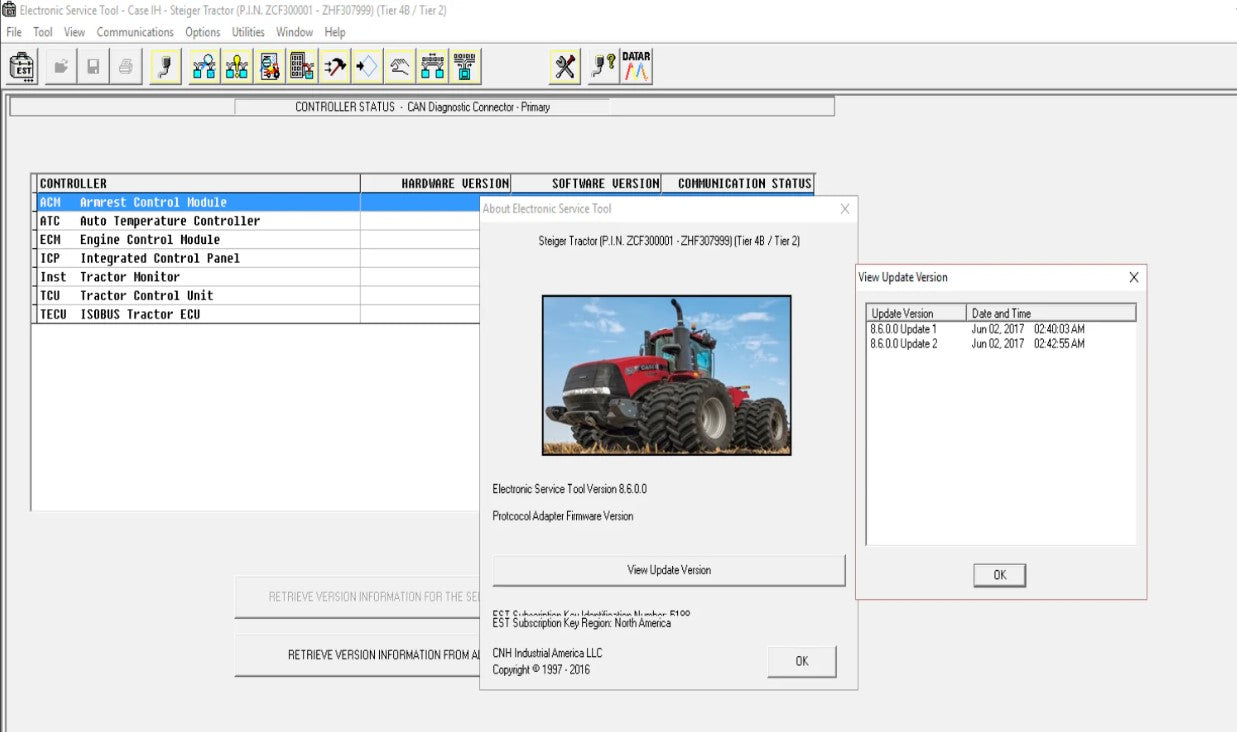
Task: Select 8.6.0.0 Update 2 list entry
Action: pyautogui.click(x=904, y=344)
